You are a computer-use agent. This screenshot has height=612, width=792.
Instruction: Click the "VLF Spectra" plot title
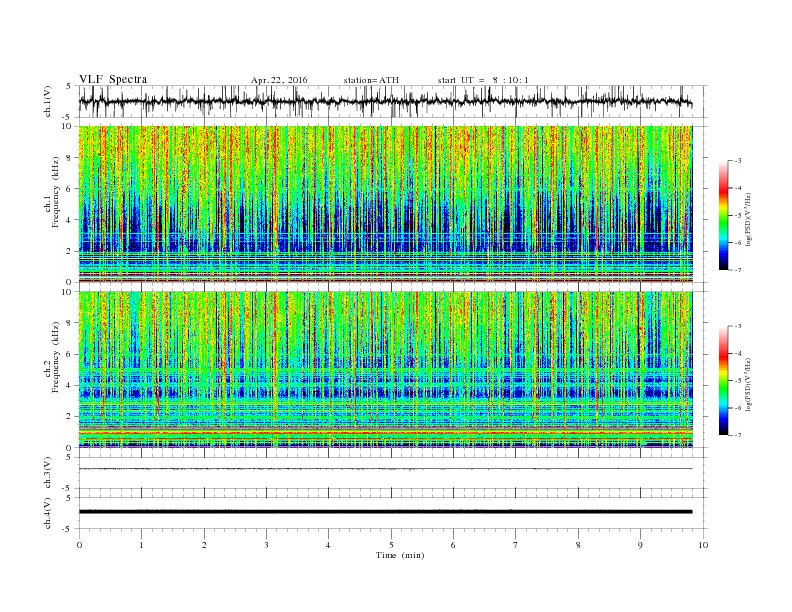pyautogui.click(x=113, y=79)
